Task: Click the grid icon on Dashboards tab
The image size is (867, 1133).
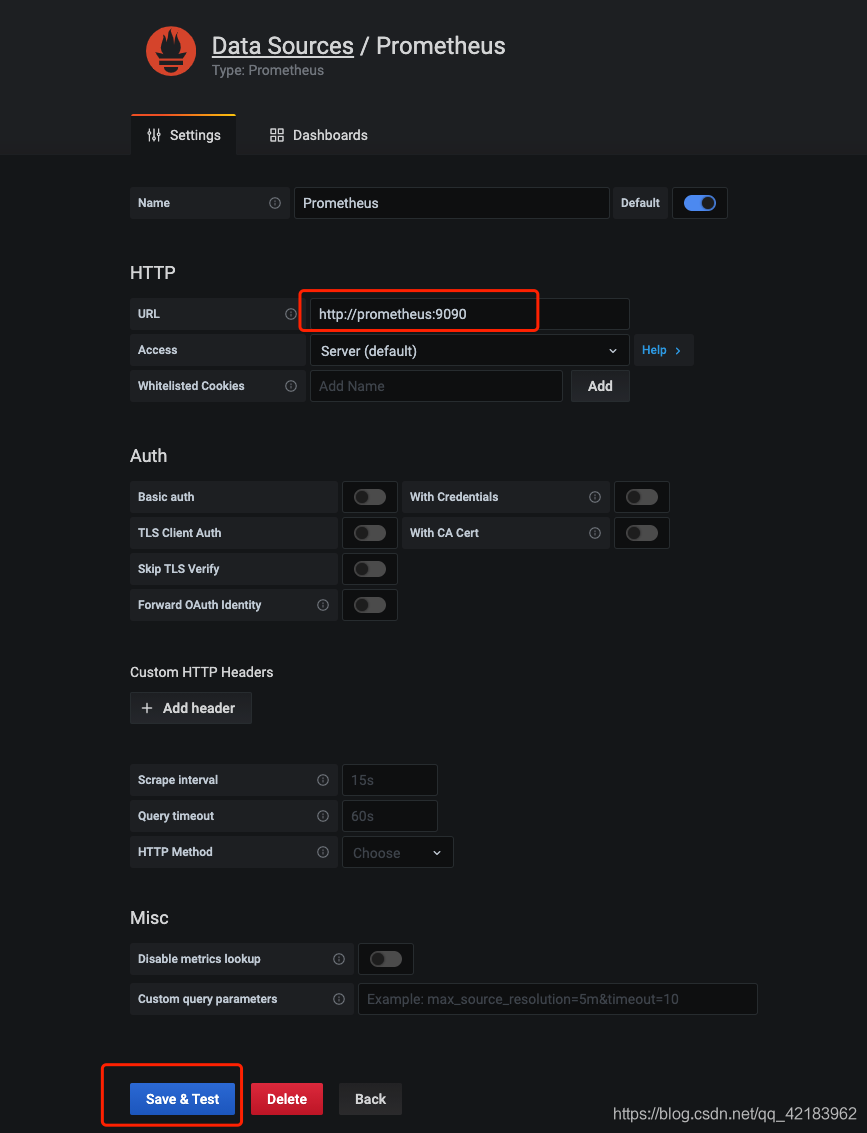Action: [x=277, y=135]
